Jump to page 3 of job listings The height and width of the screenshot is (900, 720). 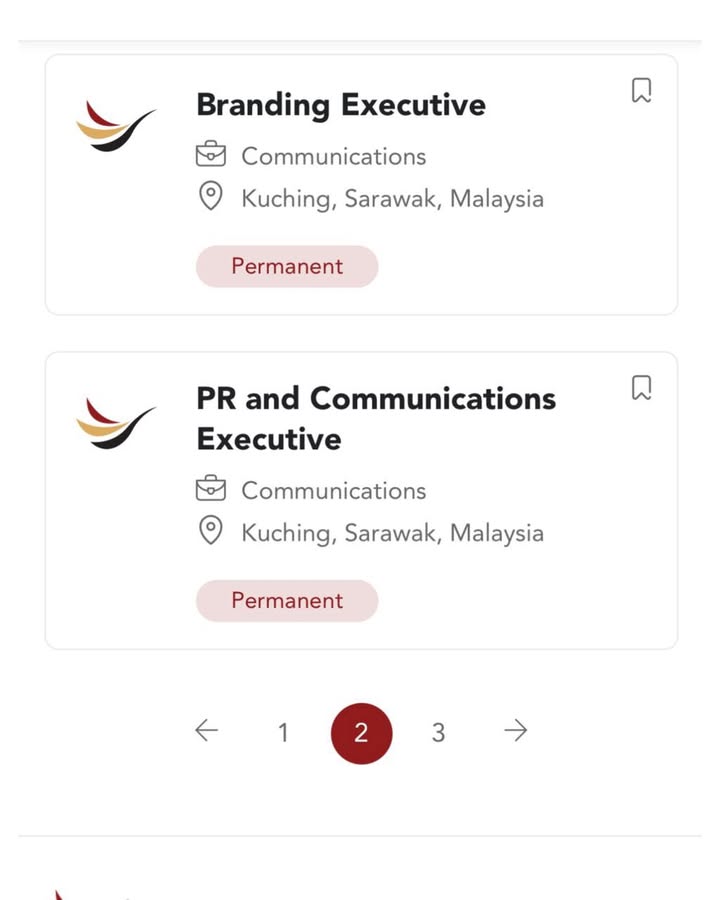[x=438, y=733]
